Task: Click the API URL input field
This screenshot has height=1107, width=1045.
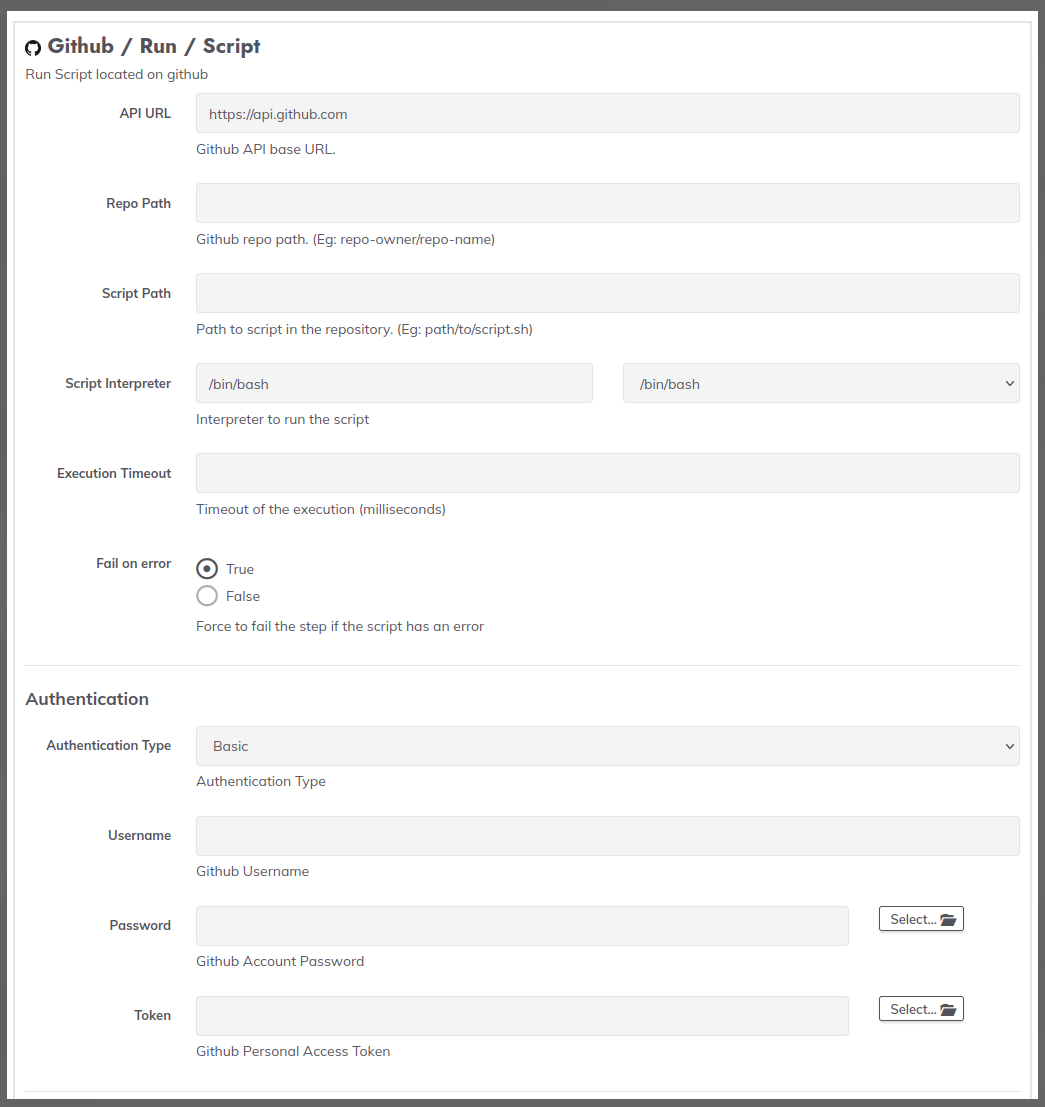Action: coord(608,113)
